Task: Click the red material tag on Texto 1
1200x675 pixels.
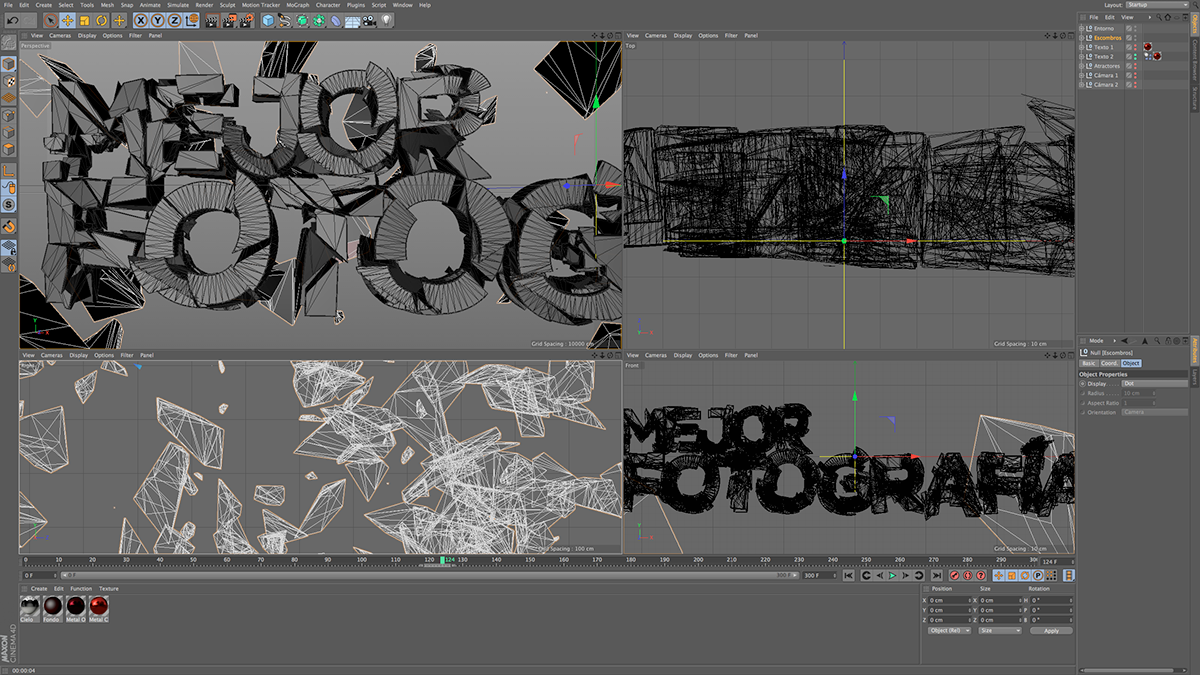Action: coord(1147,47)
